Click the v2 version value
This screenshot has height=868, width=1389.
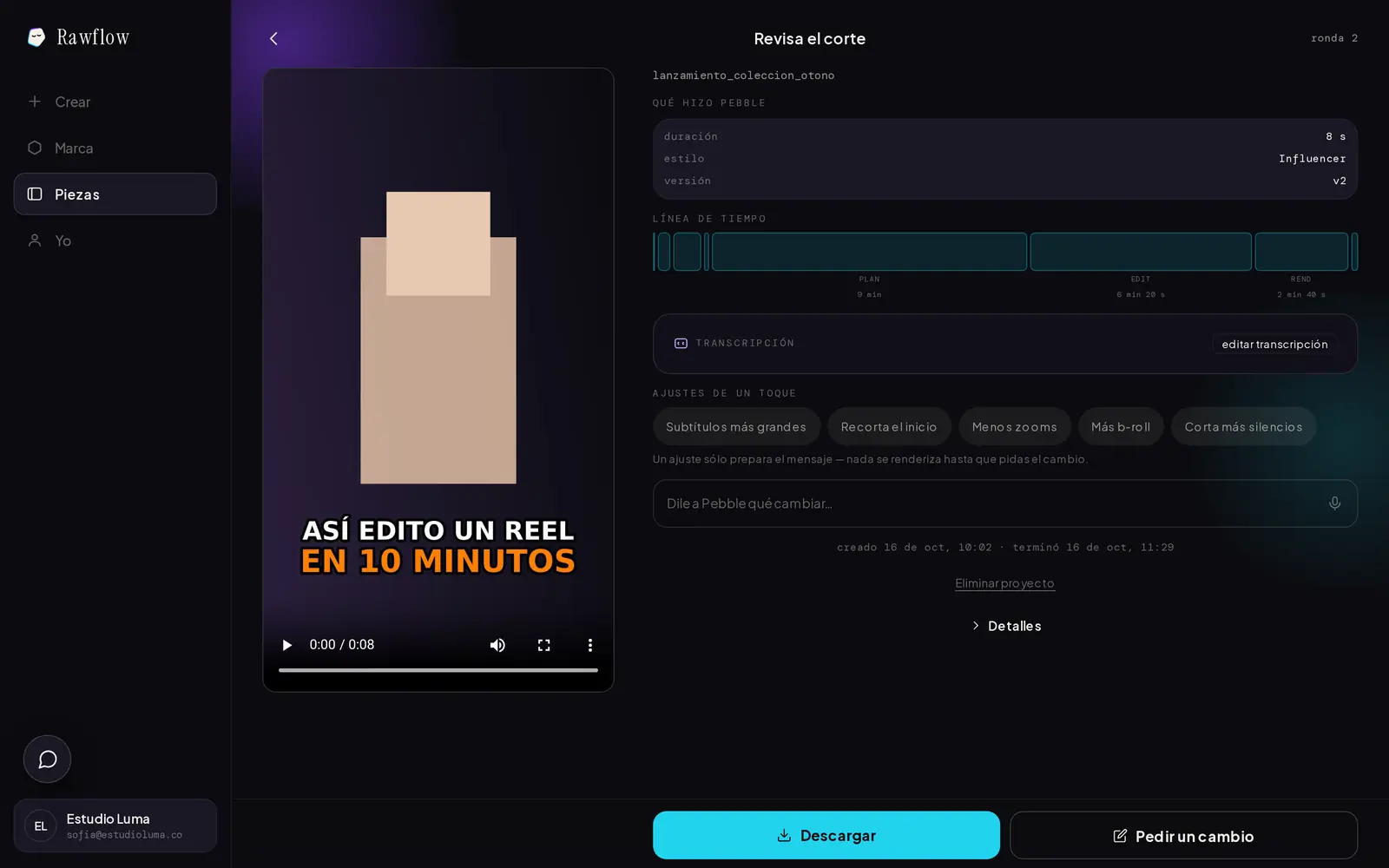pyautogui.click(x=1340, y=181)
